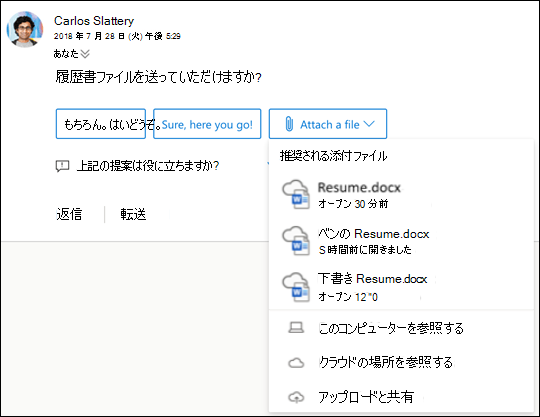
Task: Click the 推奨される添付ファイル heading
Action: click(x=333, y=156)
